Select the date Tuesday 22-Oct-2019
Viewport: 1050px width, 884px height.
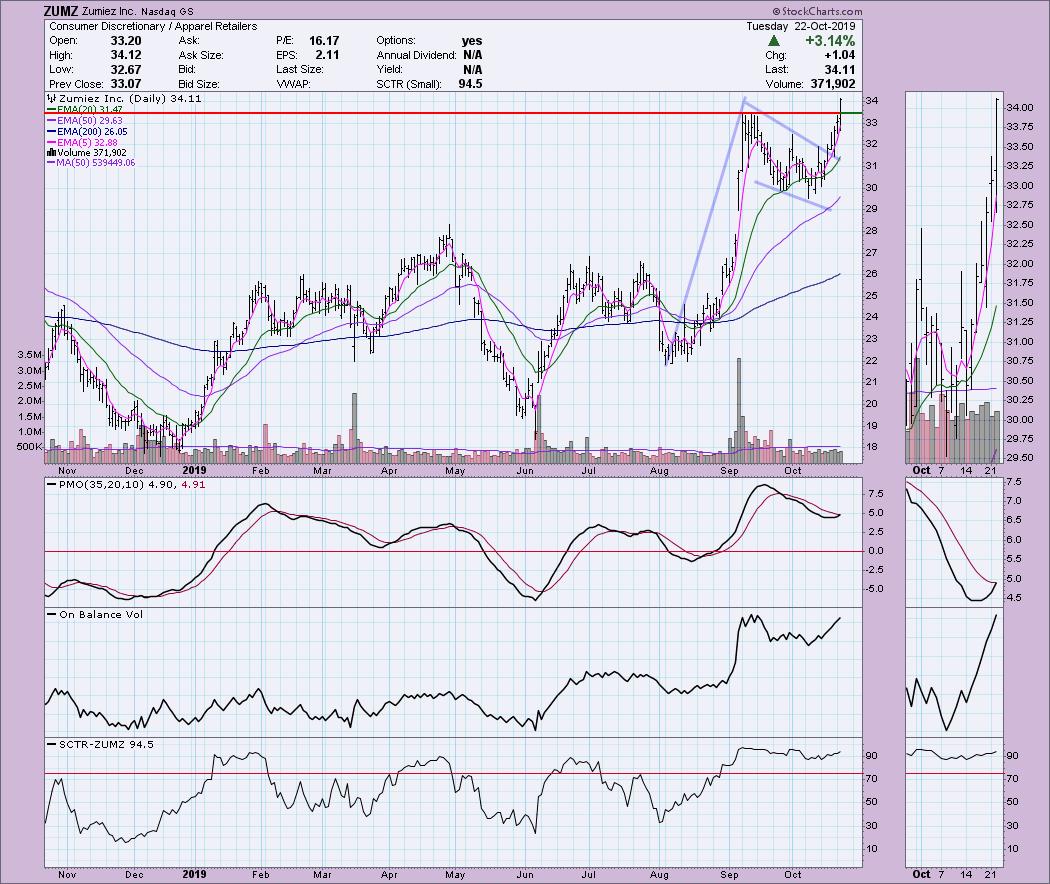point(801,26)
